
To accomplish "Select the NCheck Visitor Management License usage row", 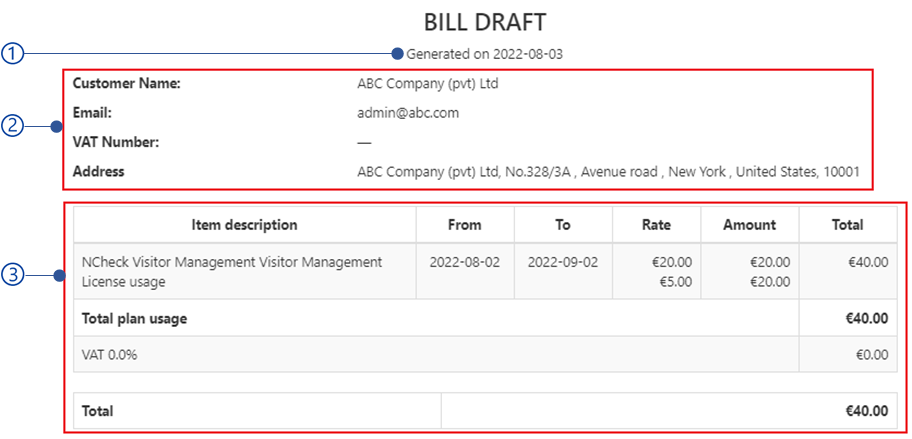I will 485,272.
